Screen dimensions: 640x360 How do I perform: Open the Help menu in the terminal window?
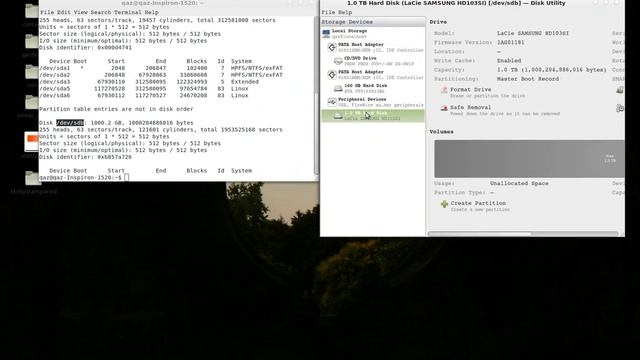tap(151, 13)
